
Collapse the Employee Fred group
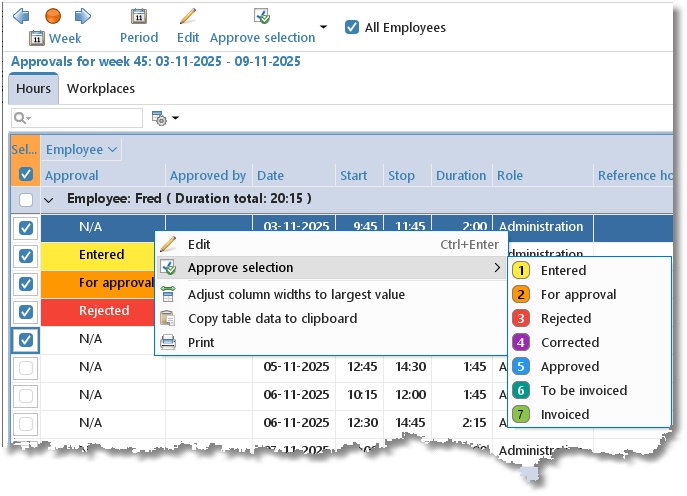click(x=49, y=200)
